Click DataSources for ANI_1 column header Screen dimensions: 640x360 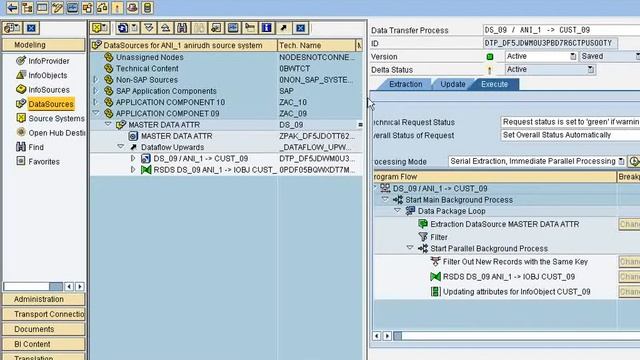[184, 45]
